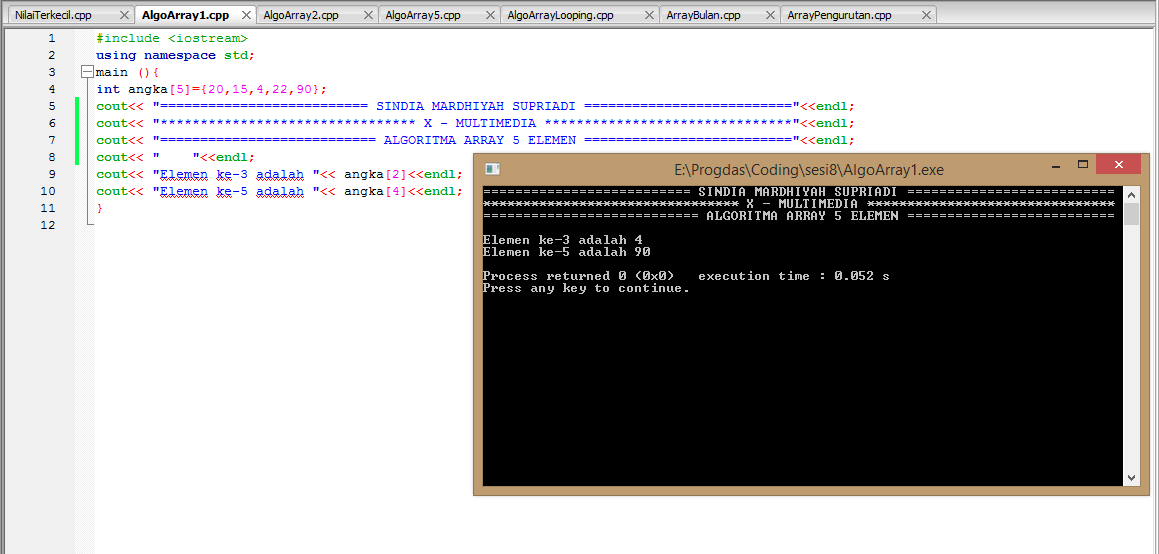1159x554 pixels.
Task: Close the ArrayBulan.cpp tab
Action: (769, 16)
